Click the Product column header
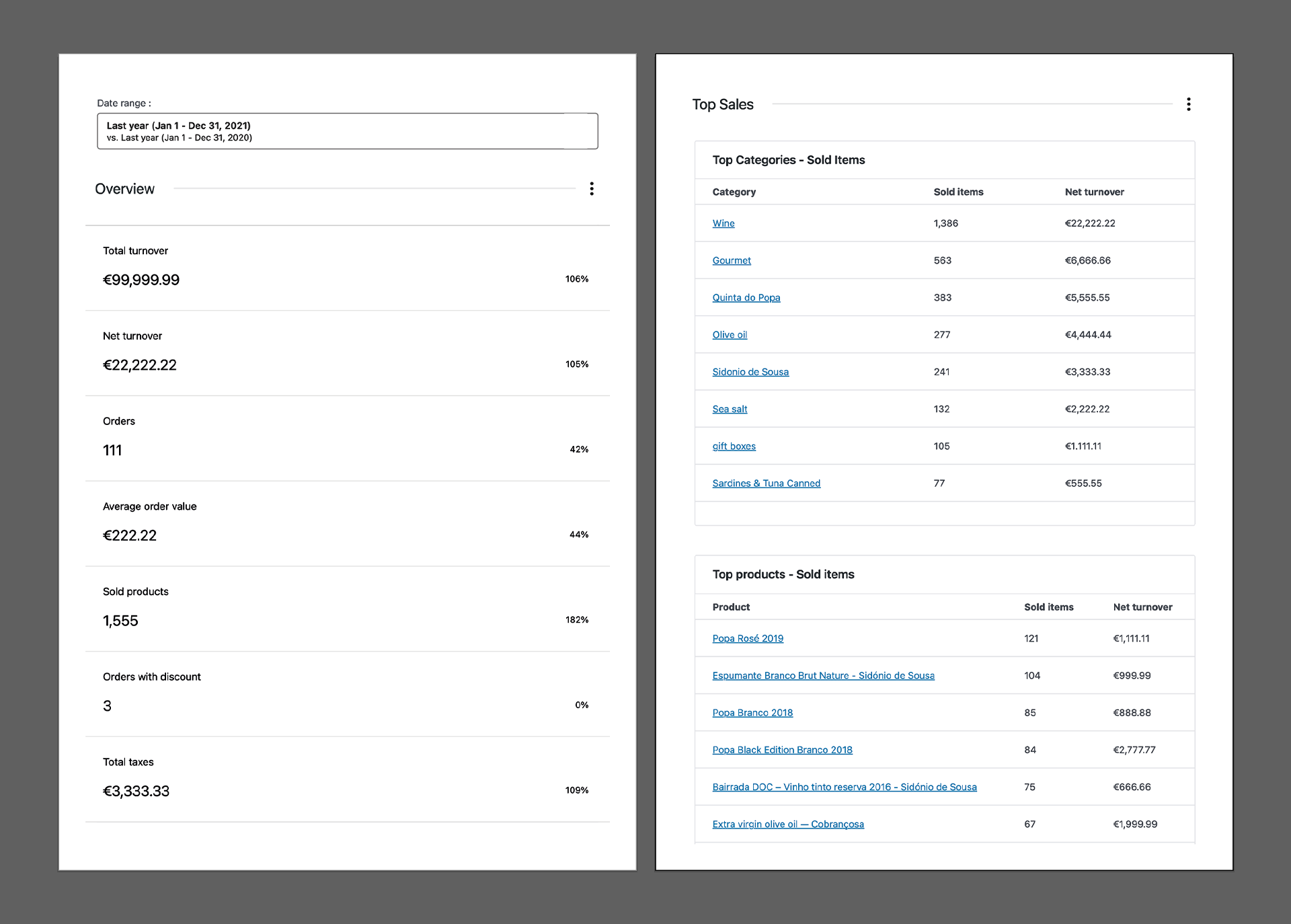Viewport: 1291px width, 924px height. [x=731, y=607]
